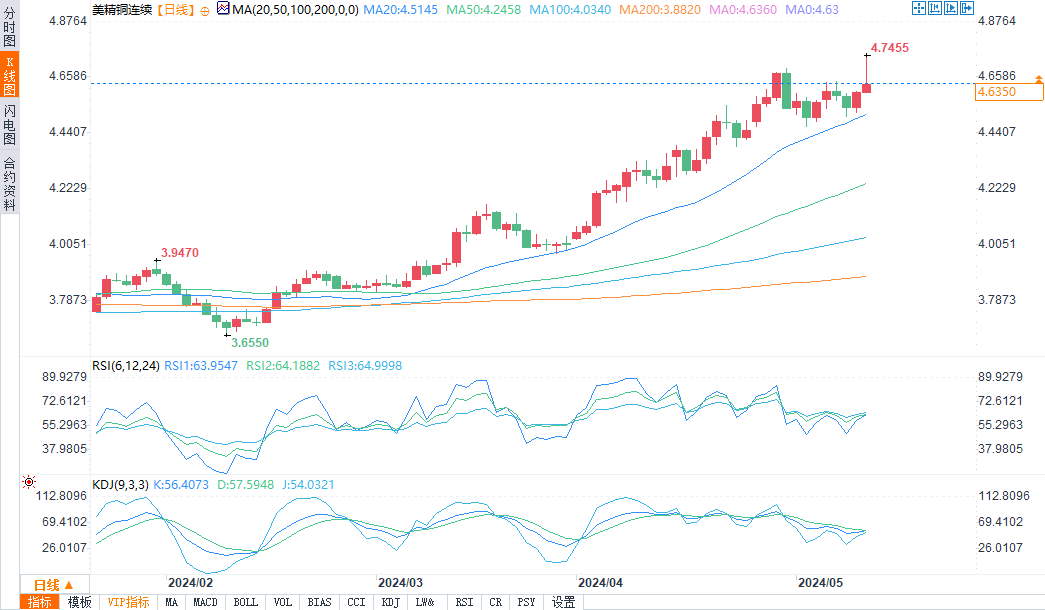Open MA(20,50,100,200,0,0) parameter settings

287,10
